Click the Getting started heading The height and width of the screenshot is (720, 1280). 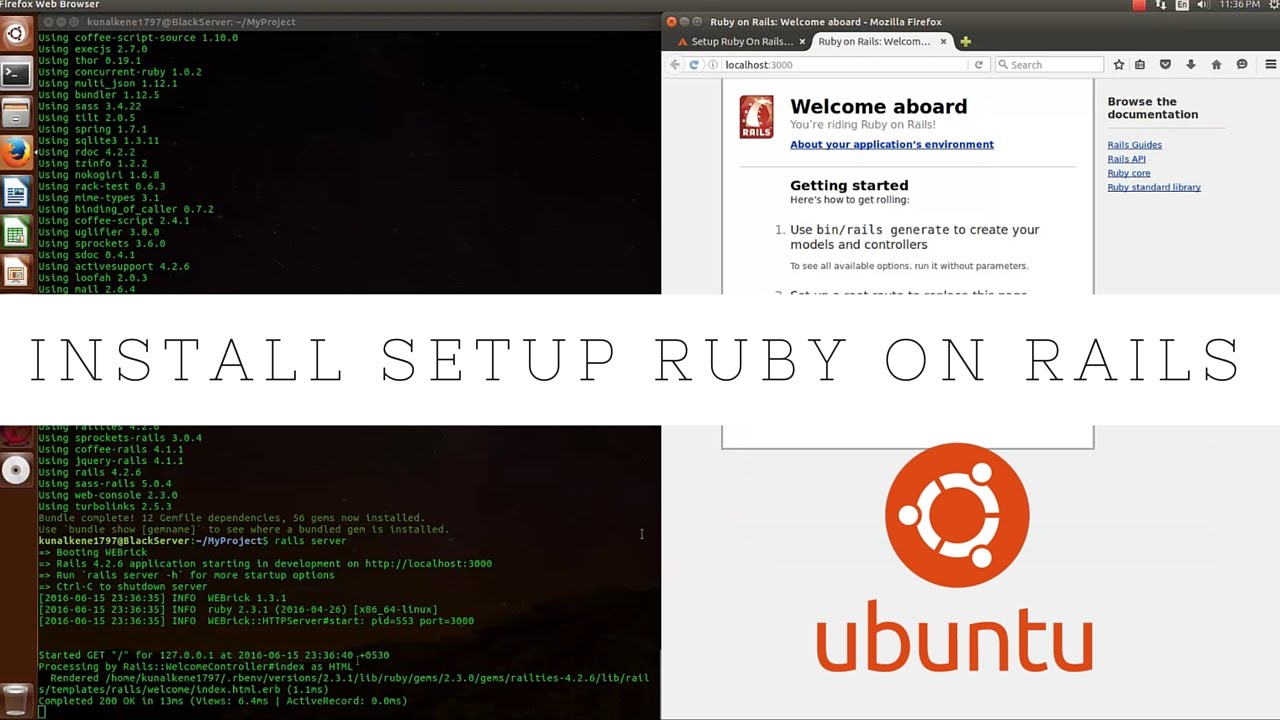pyautogui.click(x=849, y=185)
